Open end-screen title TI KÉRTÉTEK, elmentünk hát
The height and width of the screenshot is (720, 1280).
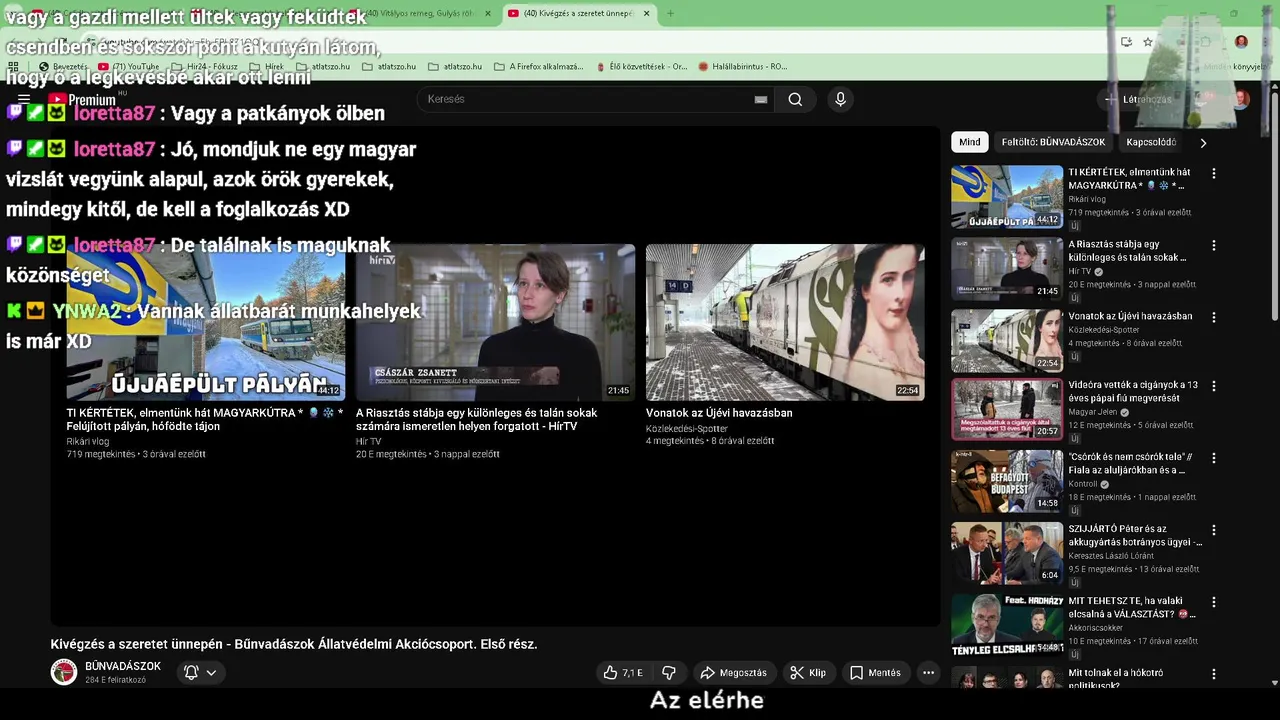[204, 419]
